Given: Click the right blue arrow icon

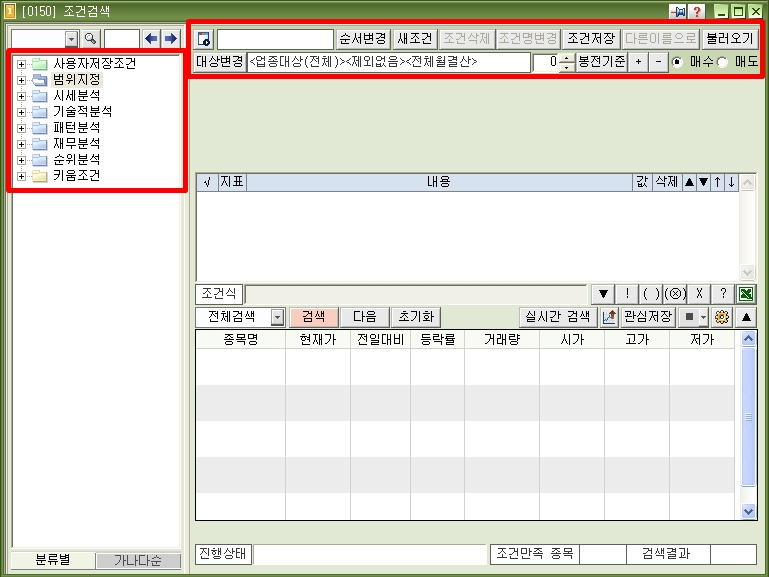Looking at the screenshot, I should click(x=170, y=39).
